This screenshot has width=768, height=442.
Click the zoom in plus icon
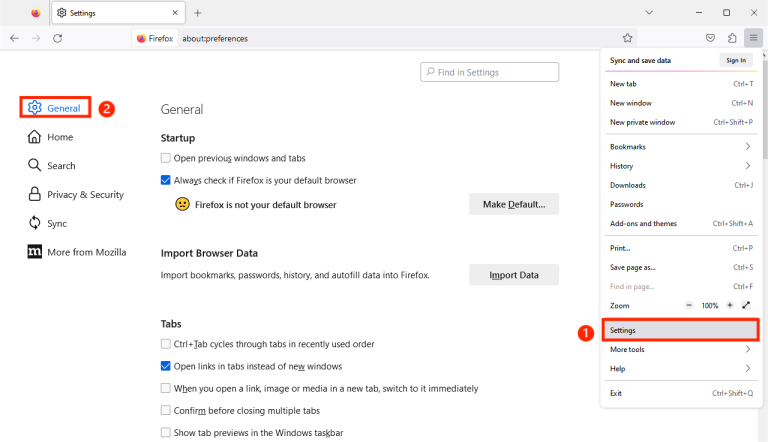[x=730, y=304]
